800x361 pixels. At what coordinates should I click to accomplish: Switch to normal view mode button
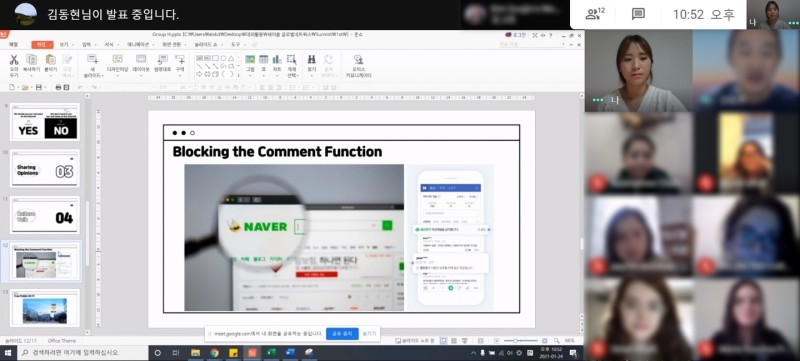click(x=442, y=340)
